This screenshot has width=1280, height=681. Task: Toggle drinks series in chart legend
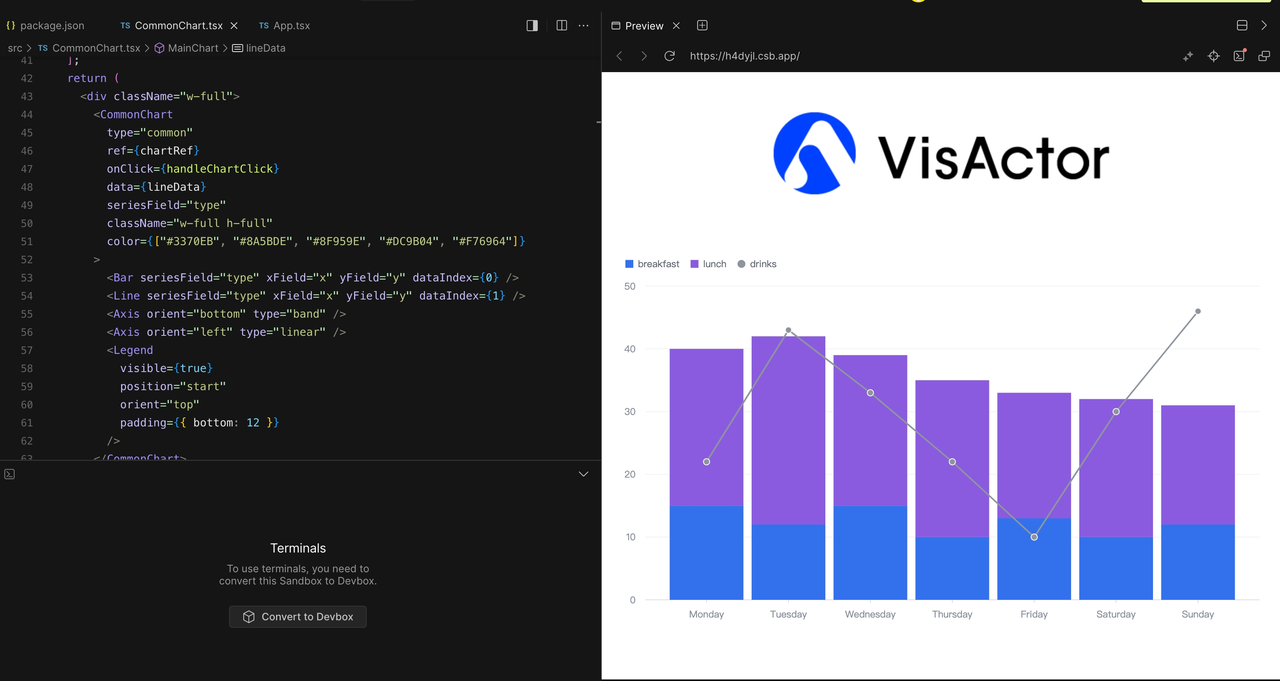[x=756, y=264]
